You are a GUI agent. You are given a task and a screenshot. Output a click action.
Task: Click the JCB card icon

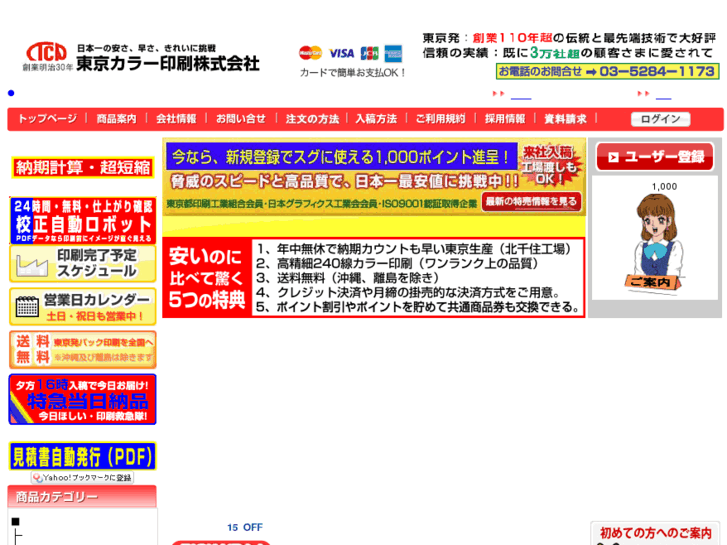tap(370, 53)
